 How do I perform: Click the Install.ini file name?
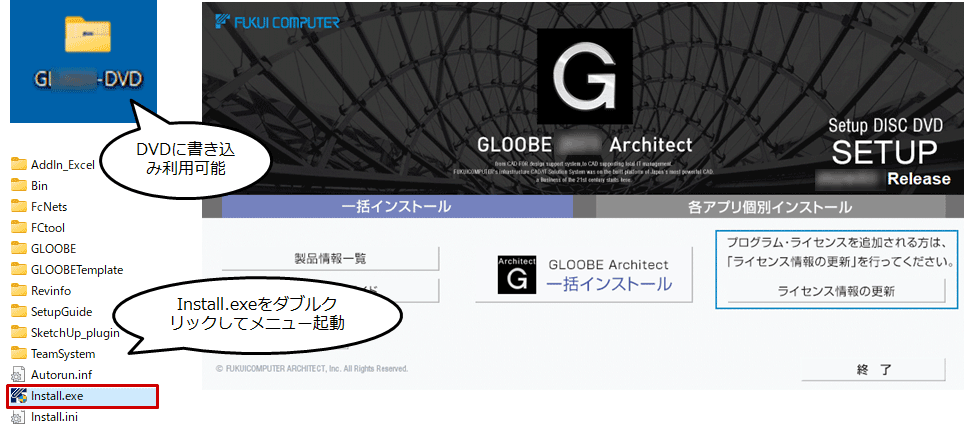(x=55, y=417)
